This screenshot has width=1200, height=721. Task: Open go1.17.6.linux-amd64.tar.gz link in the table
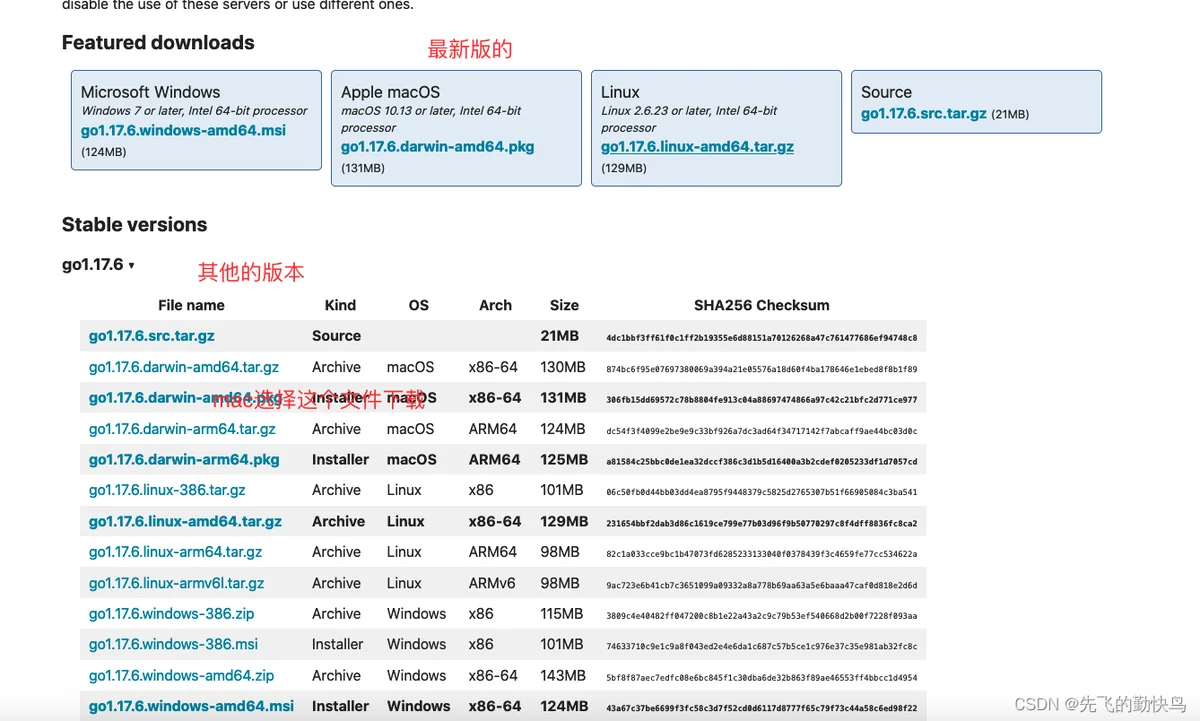click(x=185, y=521)
